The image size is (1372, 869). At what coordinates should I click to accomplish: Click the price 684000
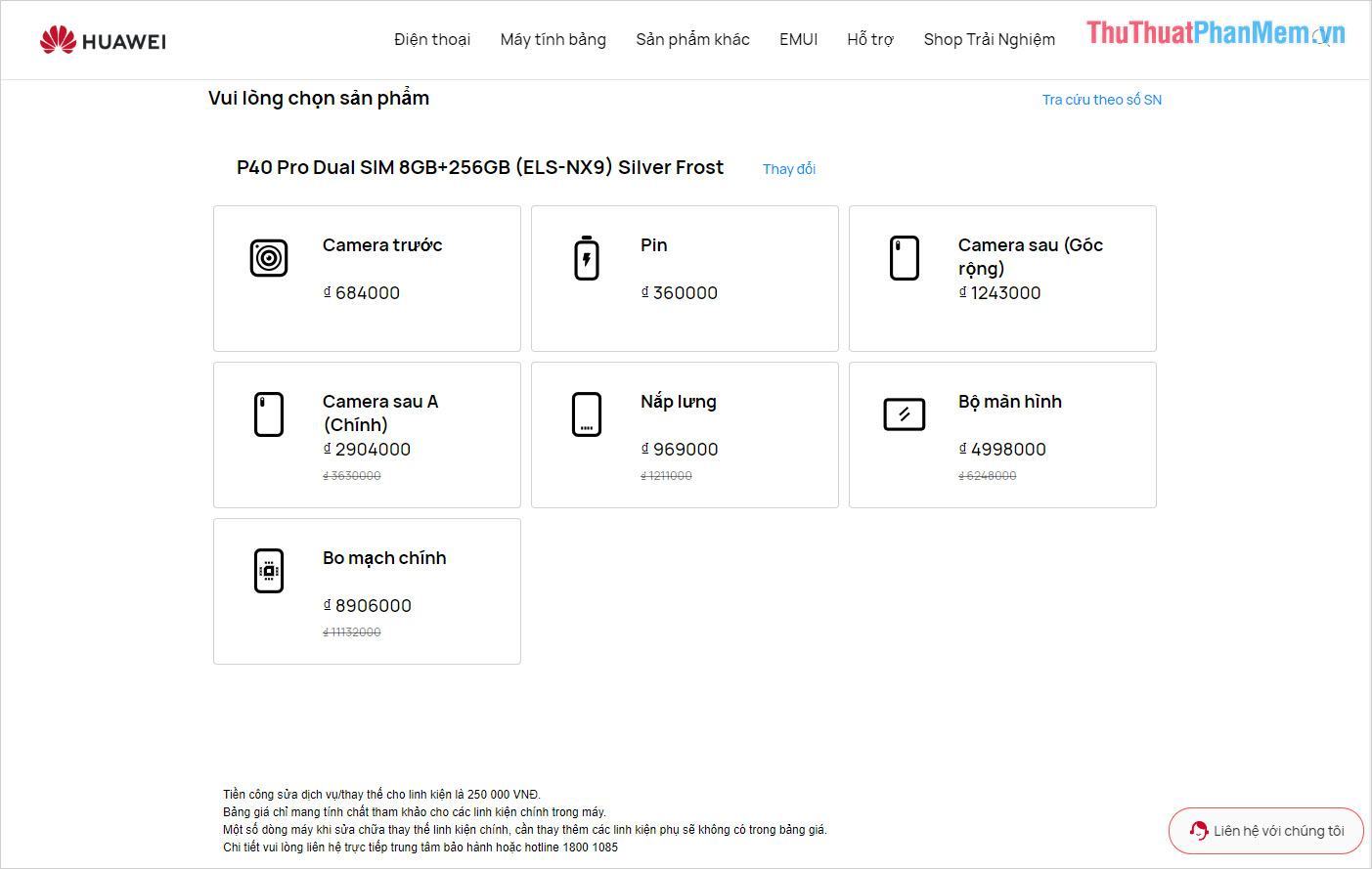pos(362,293)
